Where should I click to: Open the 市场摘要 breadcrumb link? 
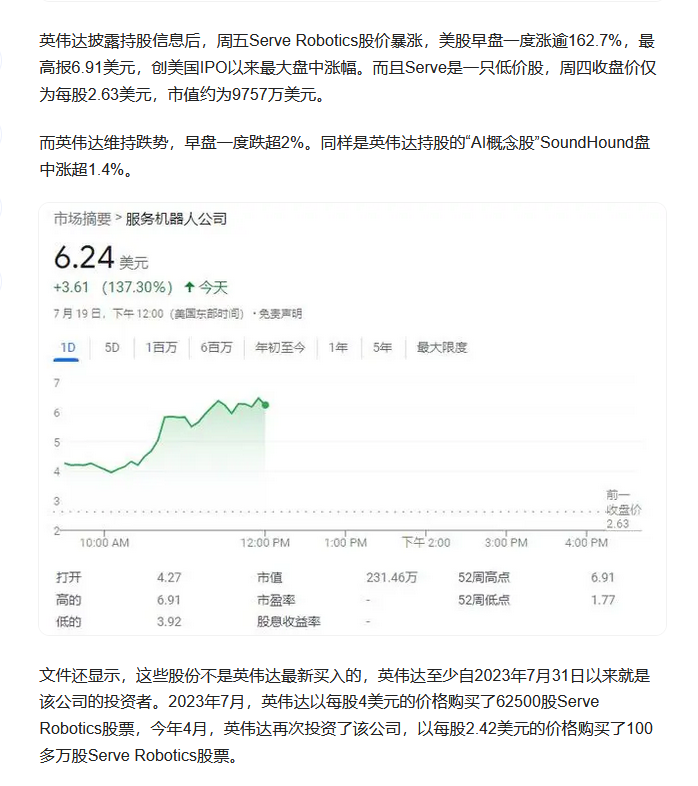pos(82,219)
